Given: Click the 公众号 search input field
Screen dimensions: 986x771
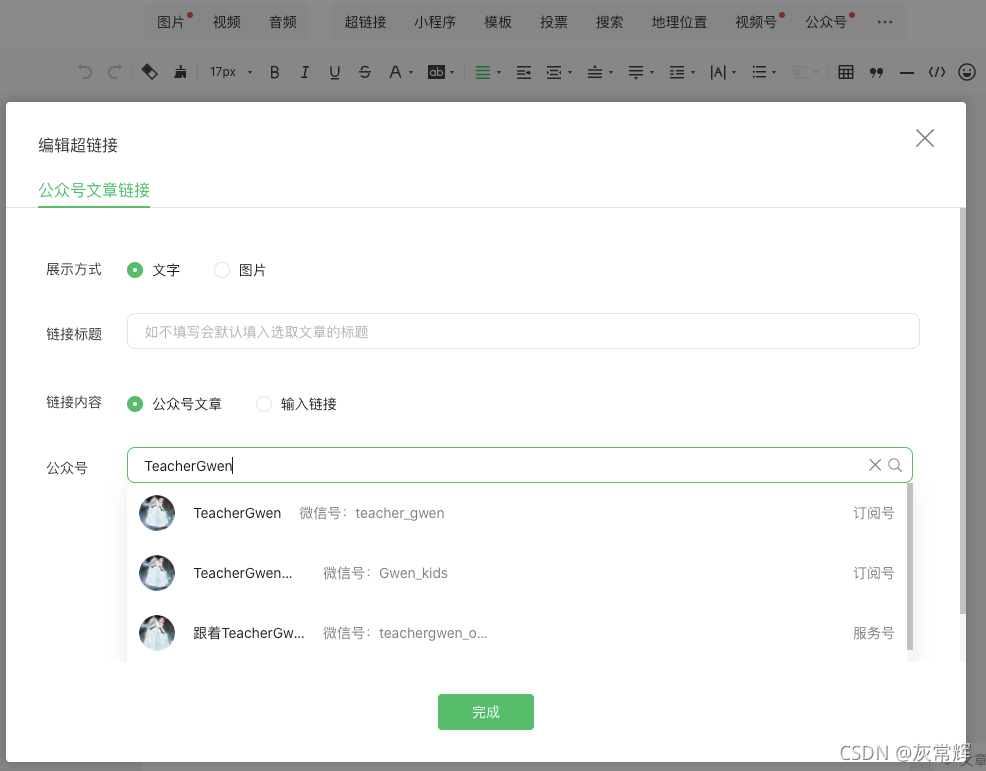Looking at the screenshot, I should (519, 465).
